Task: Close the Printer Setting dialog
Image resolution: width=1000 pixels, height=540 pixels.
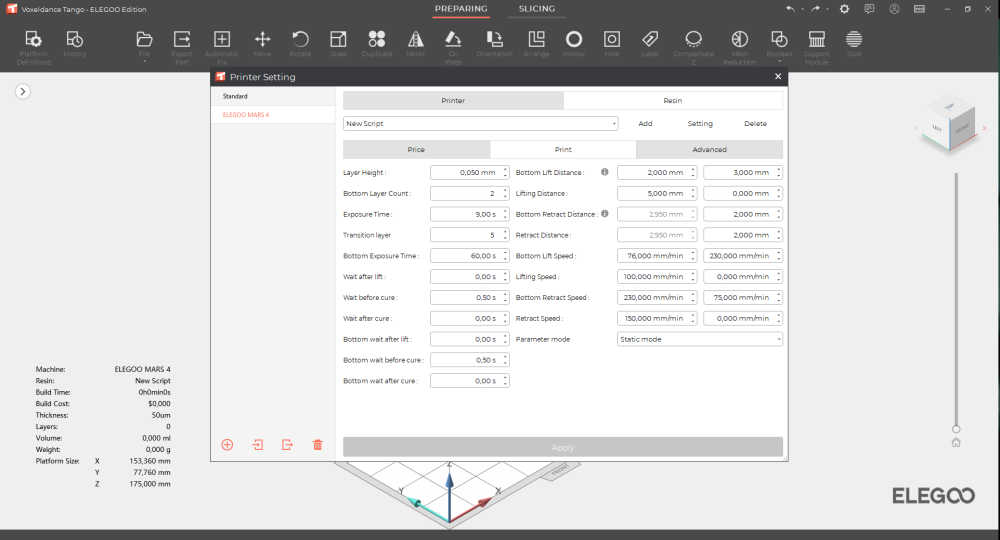Action: coord(778,77)
